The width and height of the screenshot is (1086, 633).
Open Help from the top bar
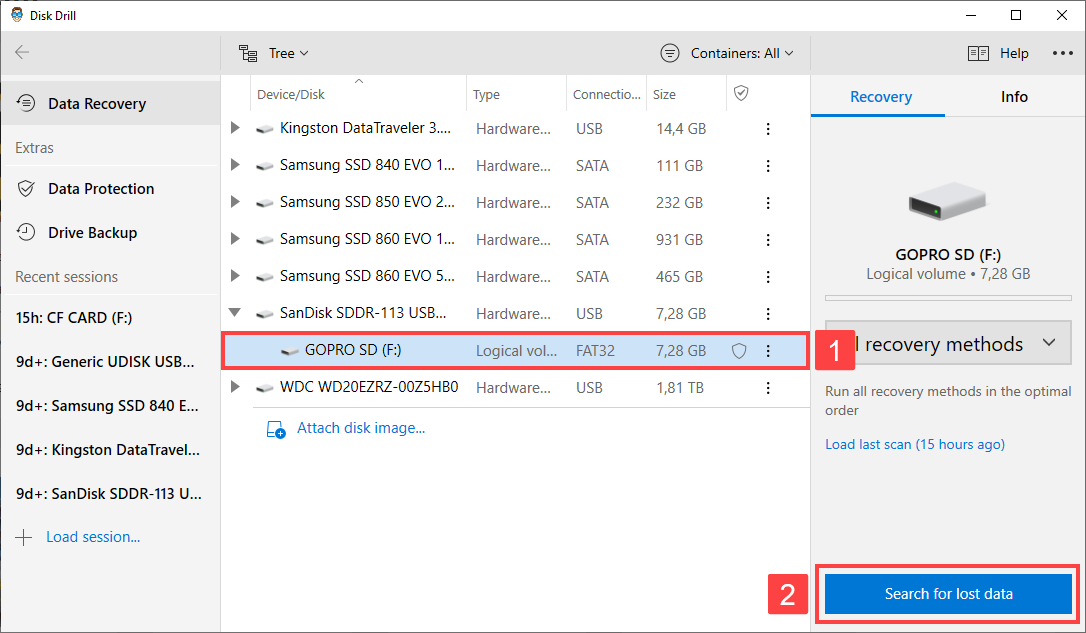pos(998,53)
